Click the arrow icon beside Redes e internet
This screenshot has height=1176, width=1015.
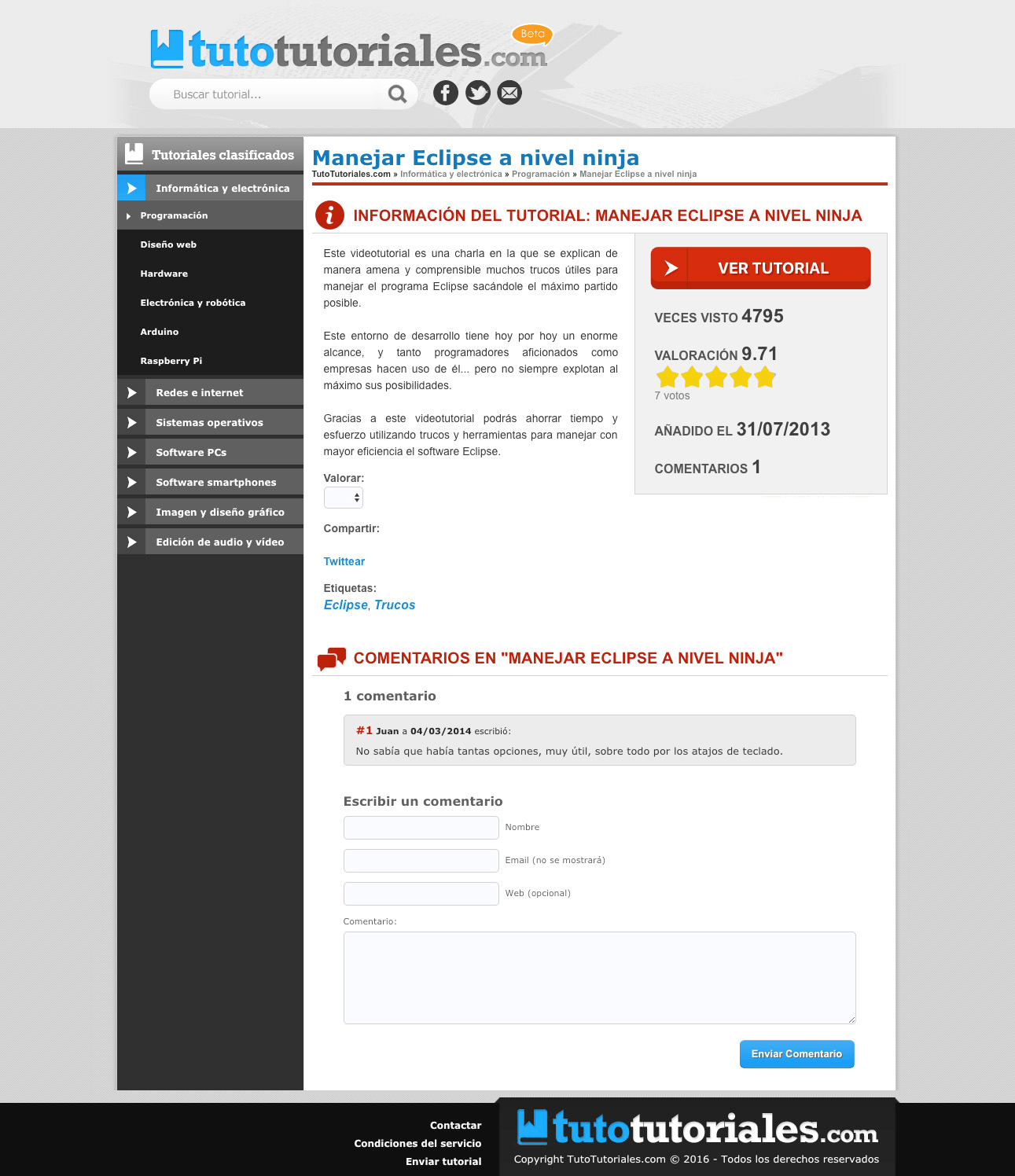131,392
